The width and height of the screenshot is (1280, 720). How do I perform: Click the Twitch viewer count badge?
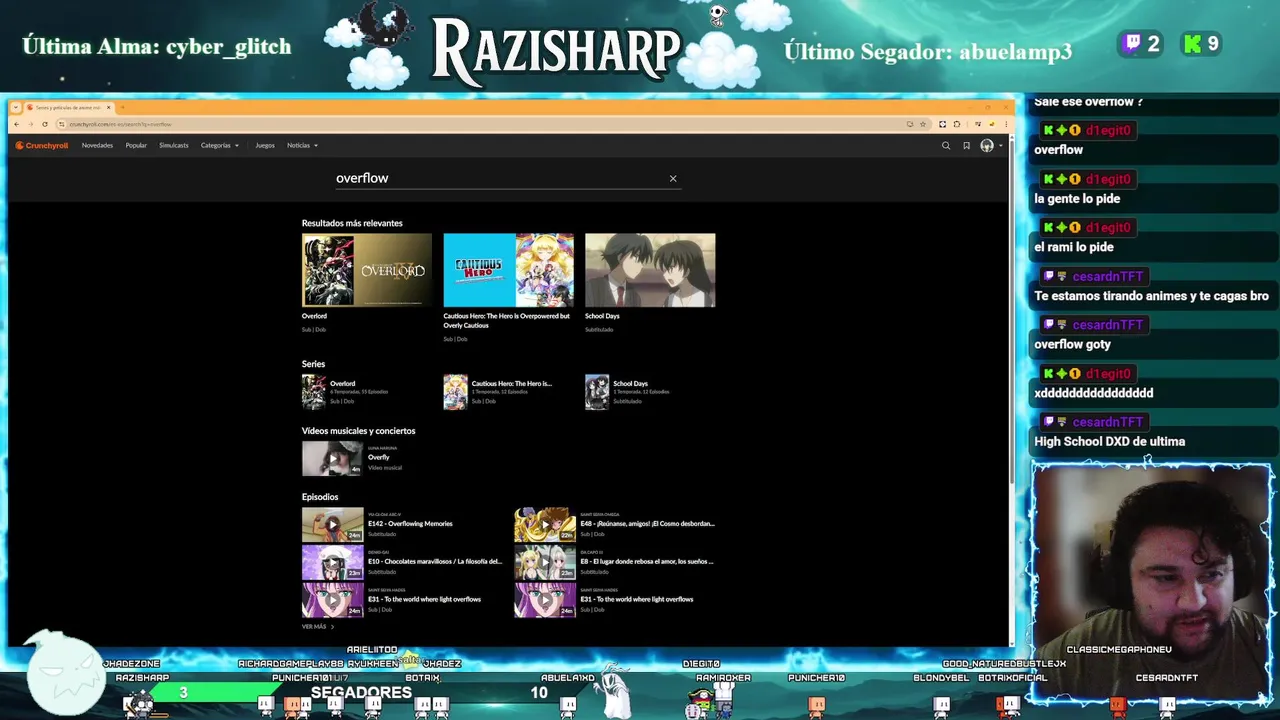(x=1140, y=44)
